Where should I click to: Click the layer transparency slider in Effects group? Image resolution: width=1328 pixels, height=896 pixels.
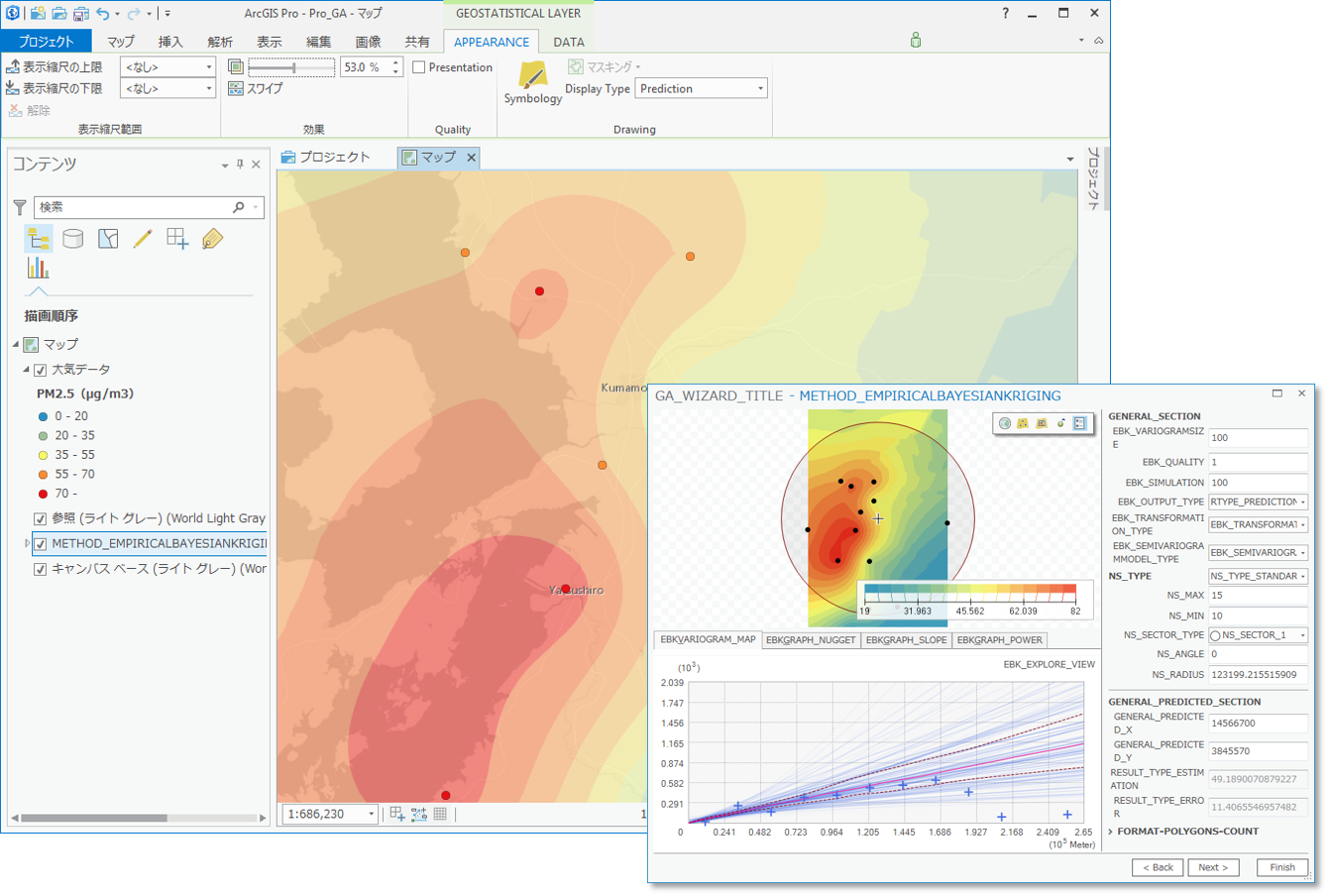click(x=292, y=66)
